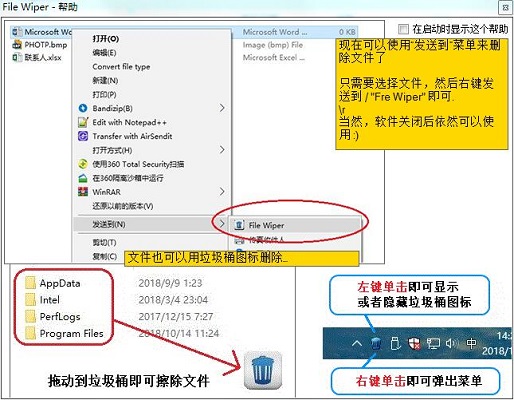Toggle the show help at startup checkbox
Viewport: 514px width, 400px height.
point(403,29)
